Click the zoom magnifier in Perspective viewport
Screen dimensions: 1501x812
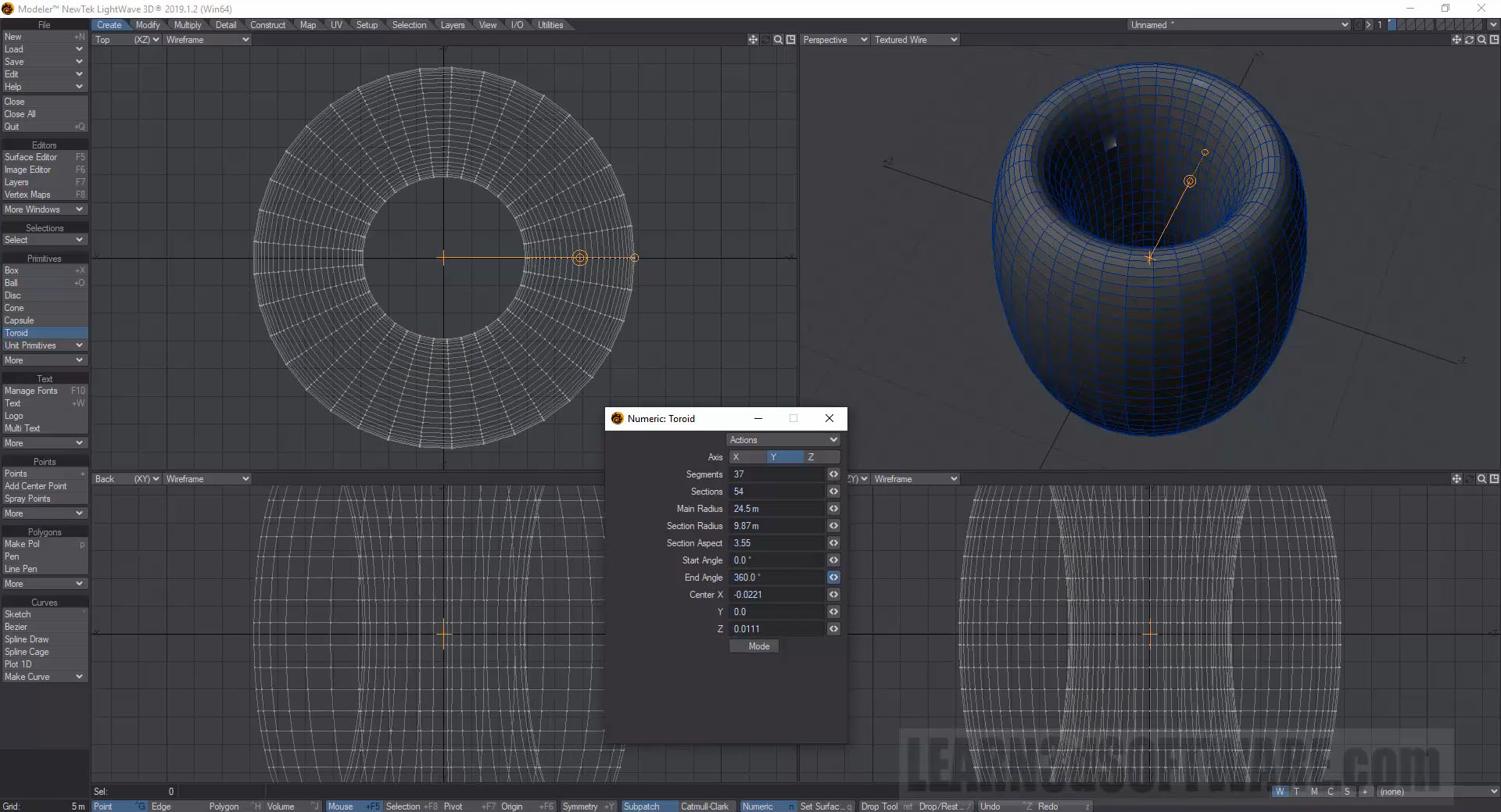(x=1481, y=40)
